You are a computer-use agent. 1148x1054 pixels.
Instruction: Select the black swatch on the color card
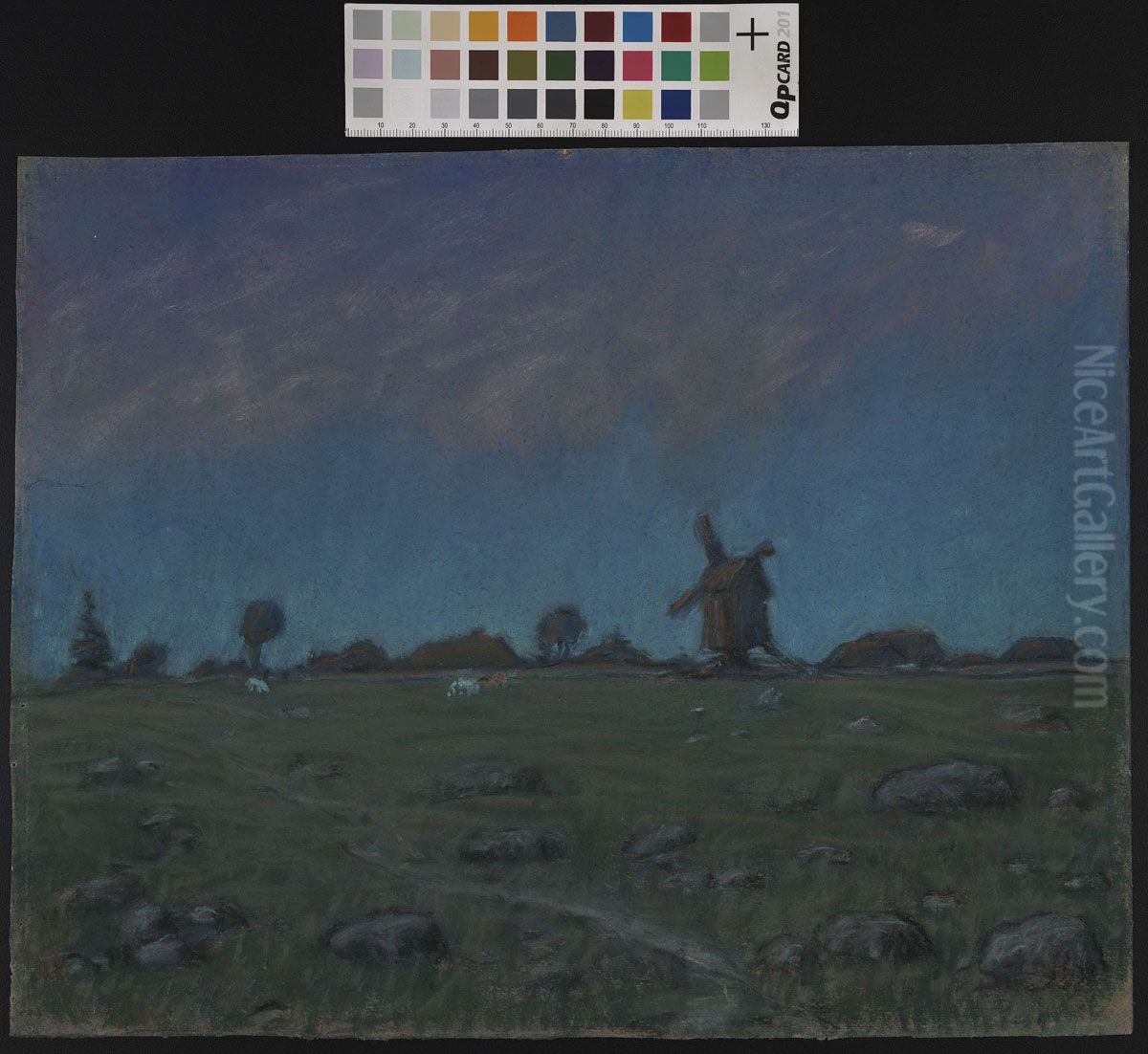point(599,102)
